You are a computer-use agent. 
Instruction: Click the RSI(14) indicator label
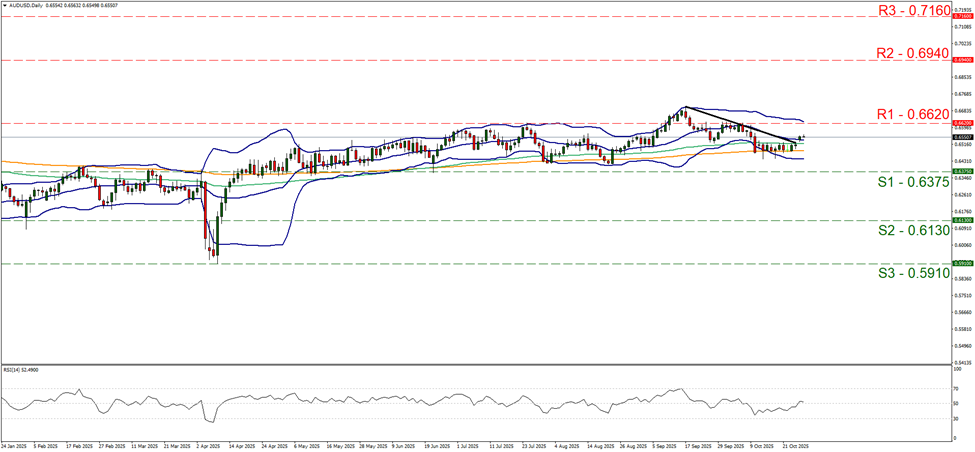tap(20, 368)
